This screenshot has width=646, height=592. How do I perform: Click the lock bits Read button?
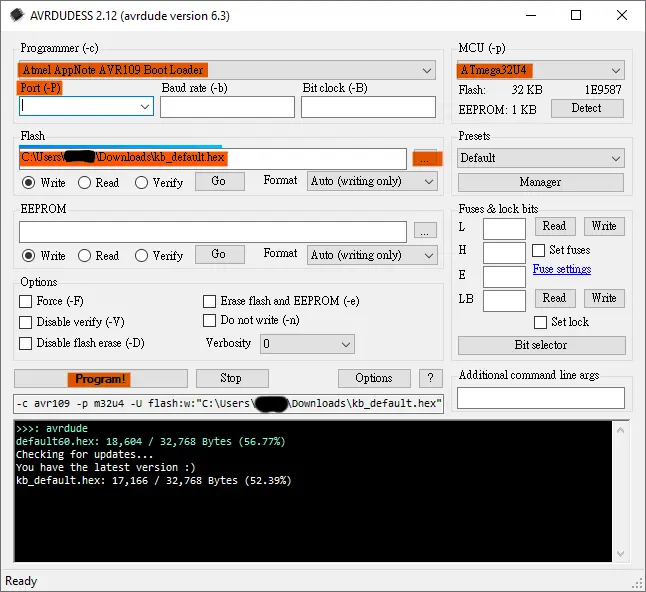[x=555, y=299]
